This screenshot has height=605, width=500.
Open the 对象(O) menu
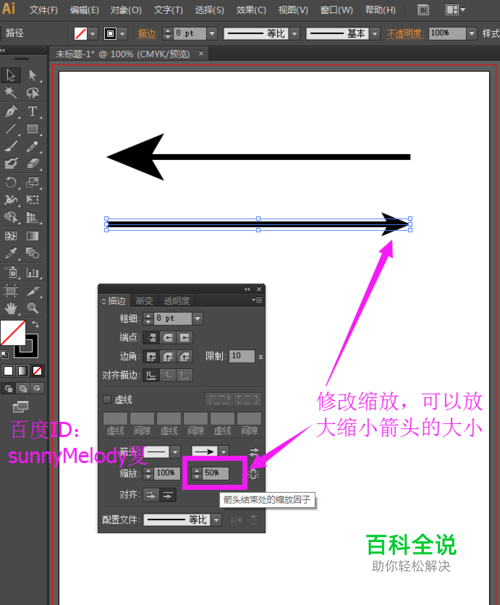click(126, 10)
